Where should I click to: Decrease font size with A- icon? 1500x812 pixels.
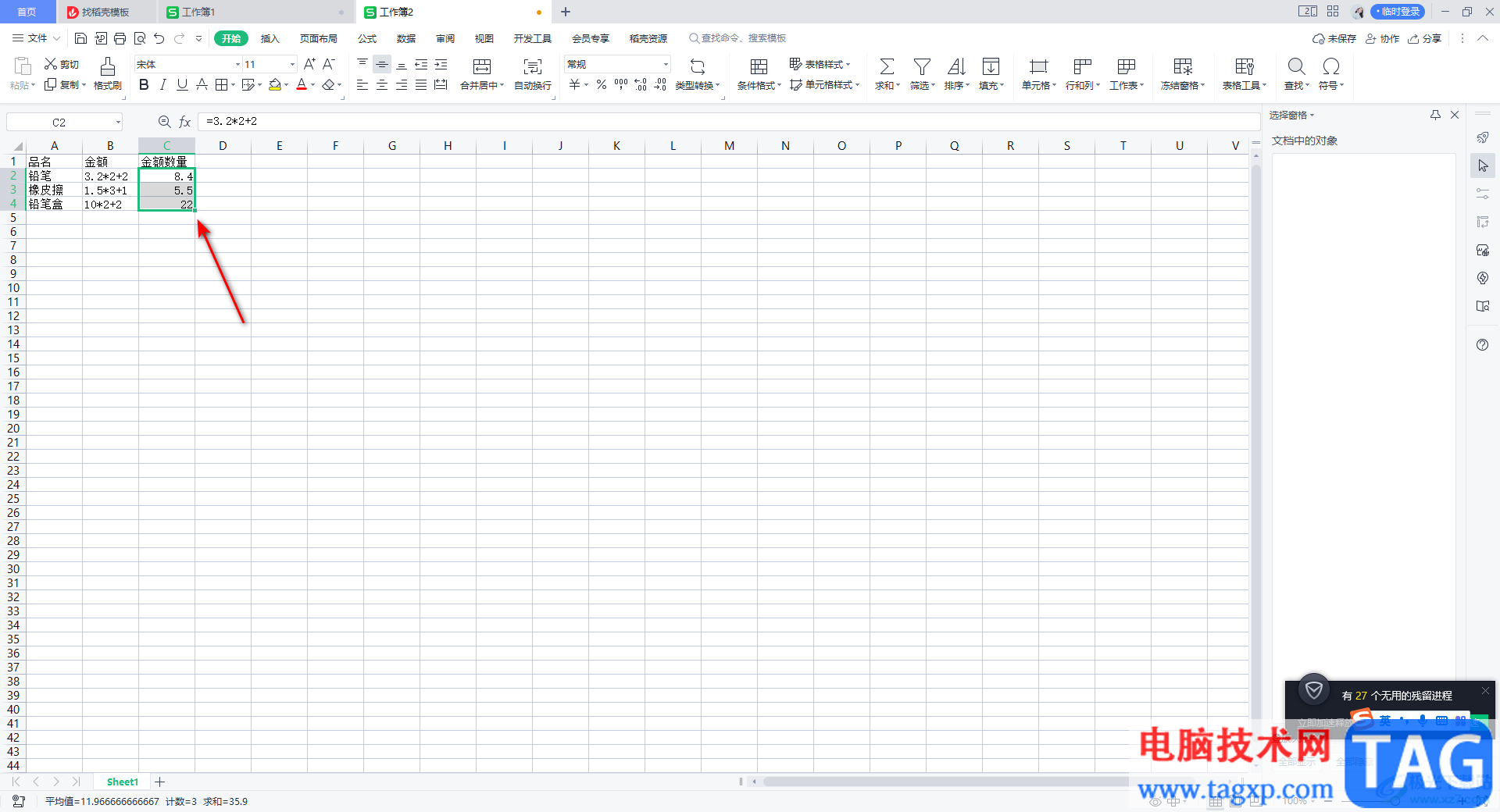pyautogui.click(x=329, y=64)
